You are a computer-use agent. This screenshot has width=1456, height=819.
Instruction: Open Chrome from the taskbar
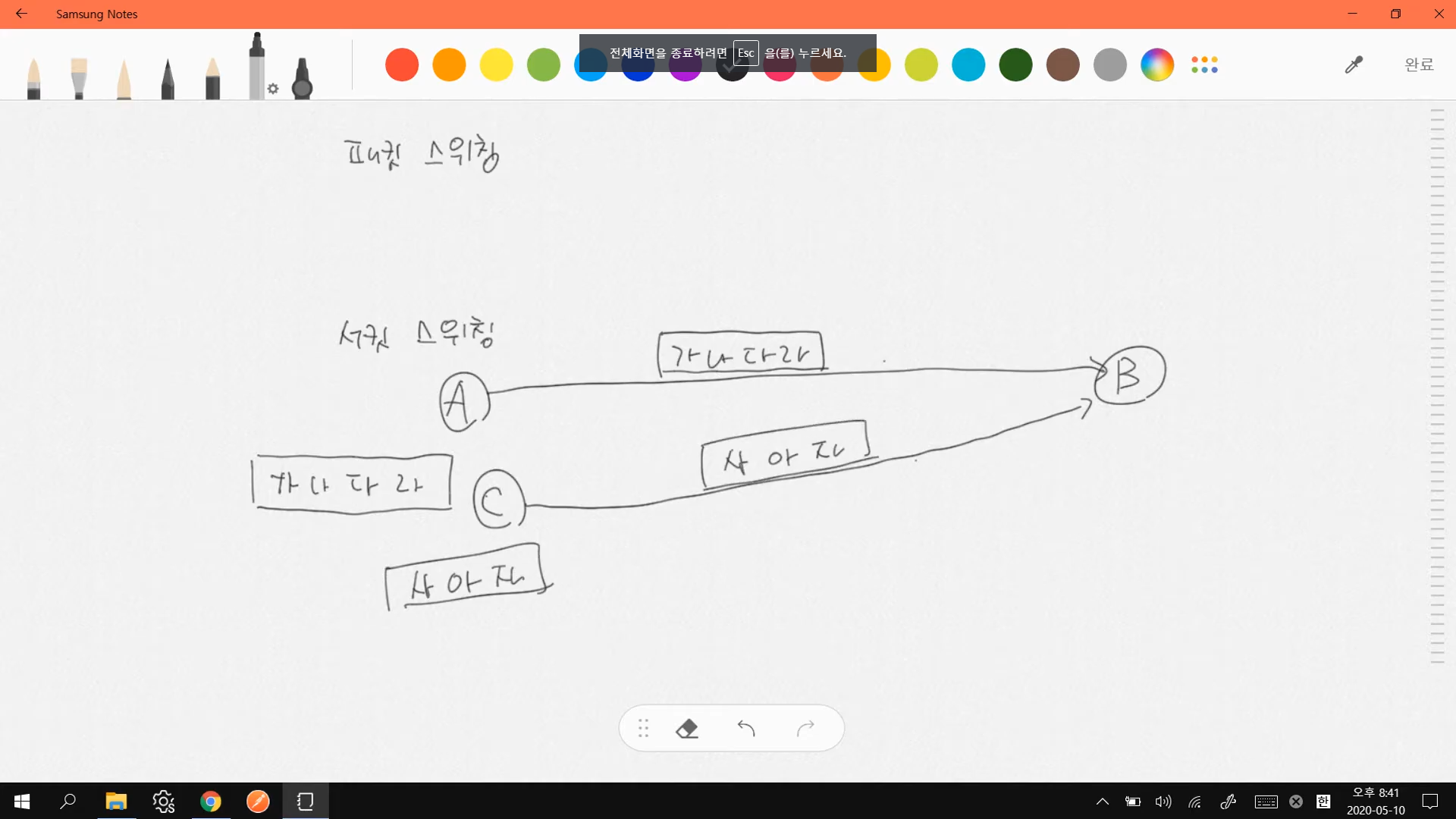[x=211, y=802]
